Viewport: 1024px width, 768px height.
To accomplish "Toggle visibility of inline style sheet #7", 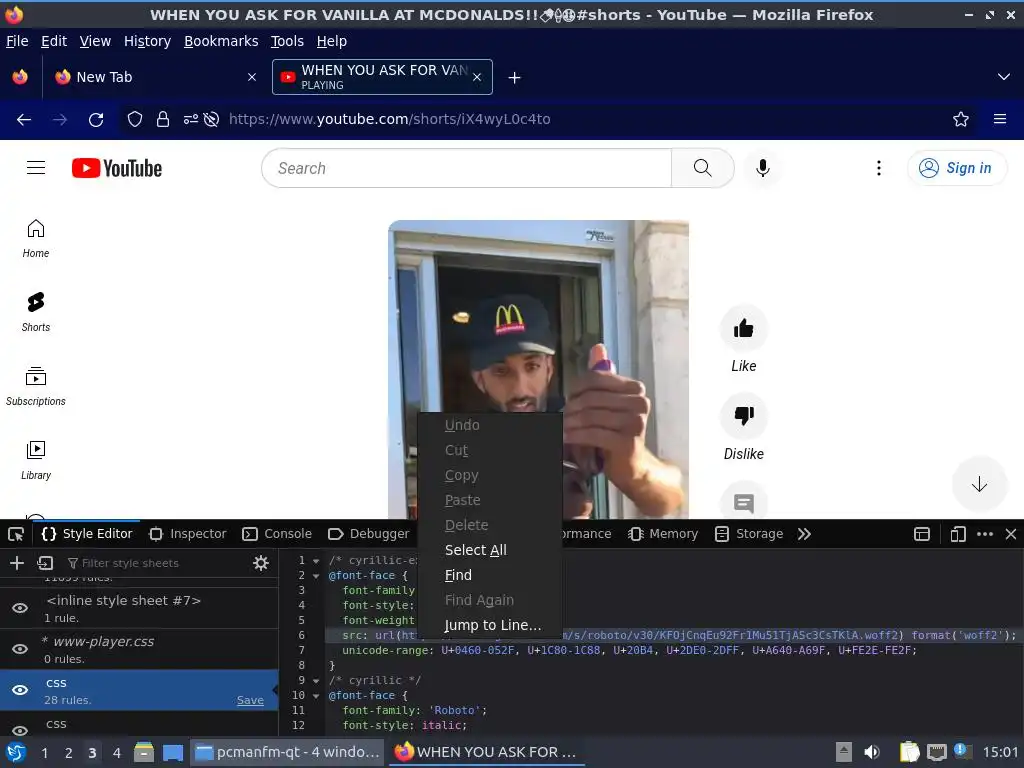I will coord(20,608).
